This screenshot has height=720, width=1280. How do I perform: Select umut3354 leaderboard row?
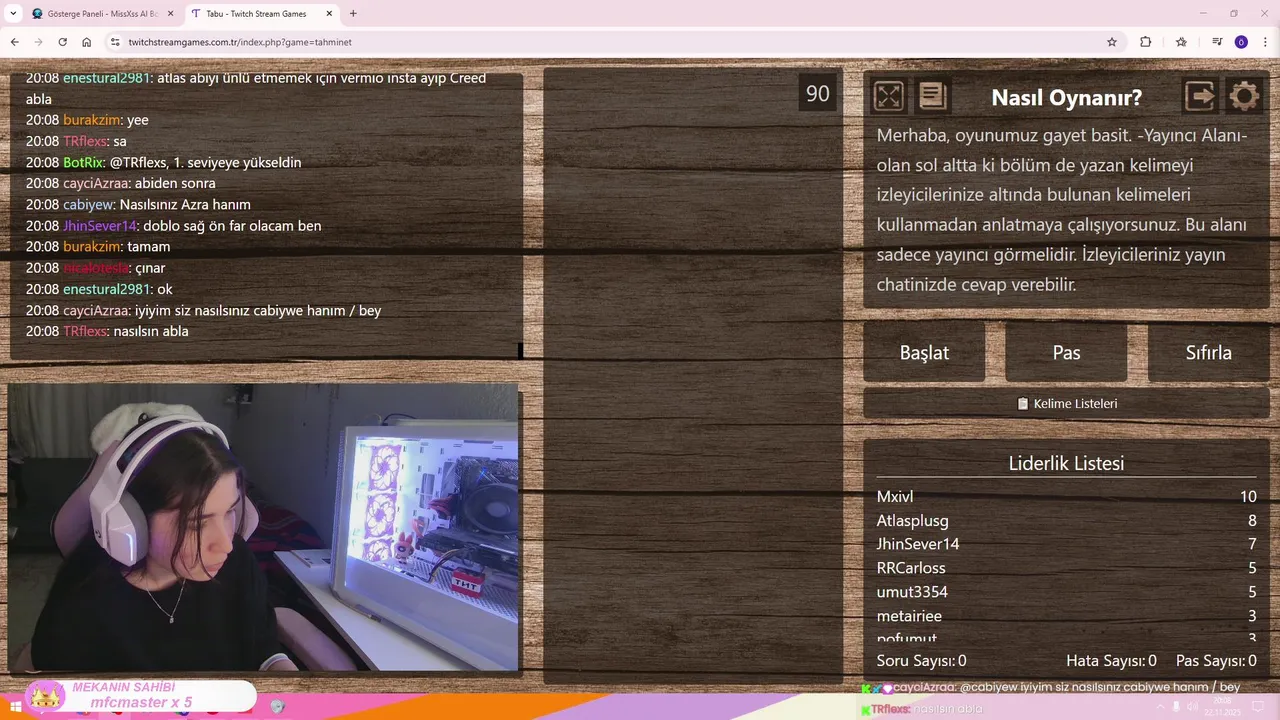point(912,592)
